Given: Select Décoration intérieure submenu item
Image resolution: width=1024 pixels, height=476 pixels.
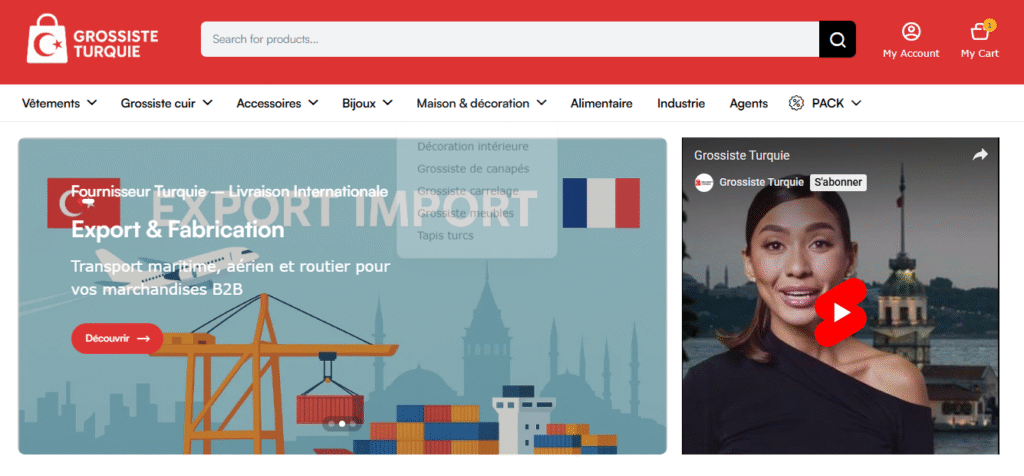Looking at the screenshot, I should (473, 146).
